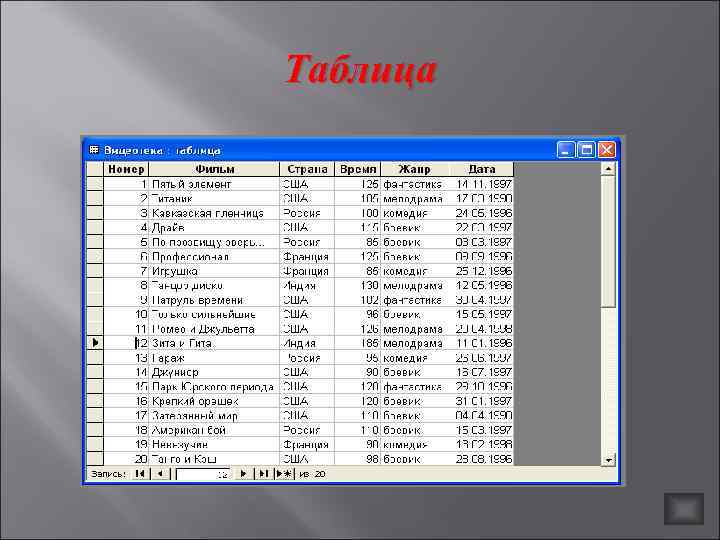Click the cell 'Затерянный мир'
The image size is (720, 540).
pos(214,416)
